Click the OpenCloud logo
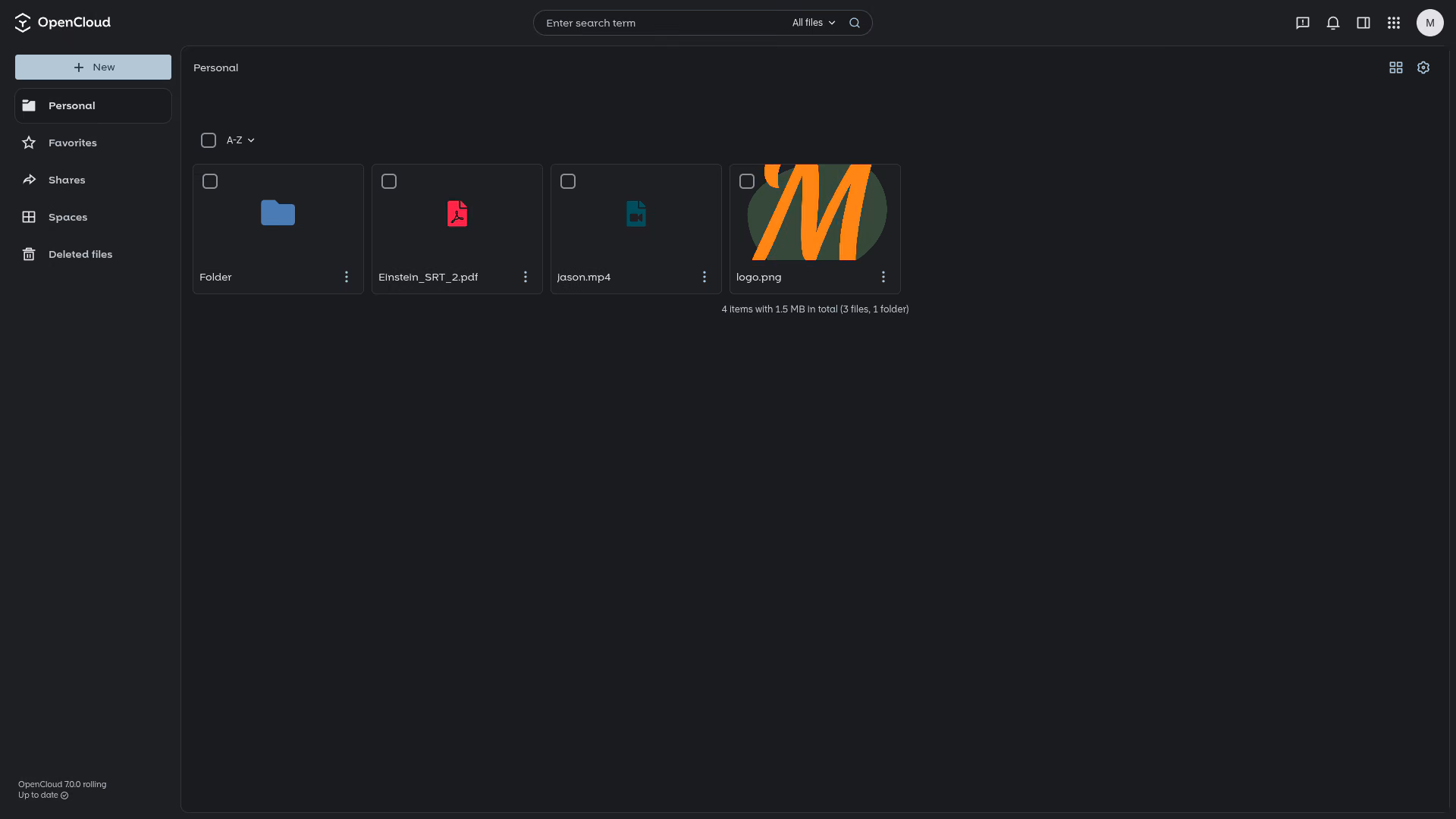The image size is (1456, 819). click(x=63, y=23)
